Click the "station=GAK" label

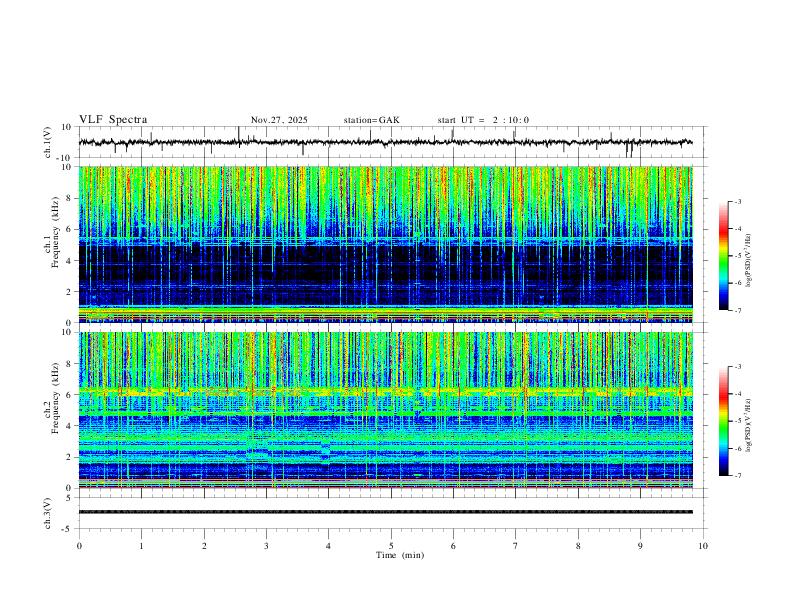371,120
